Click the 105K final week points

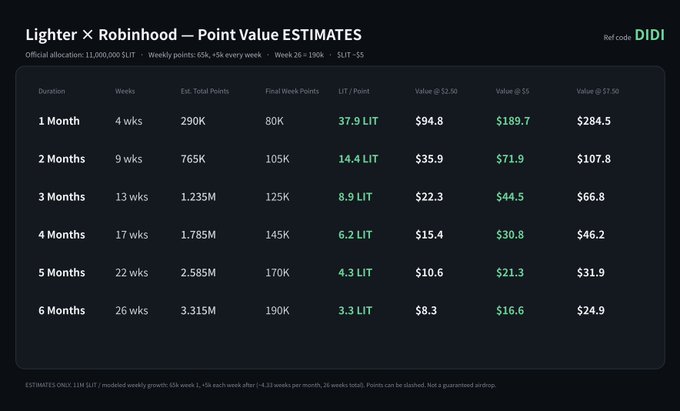(x=277, y=159)
